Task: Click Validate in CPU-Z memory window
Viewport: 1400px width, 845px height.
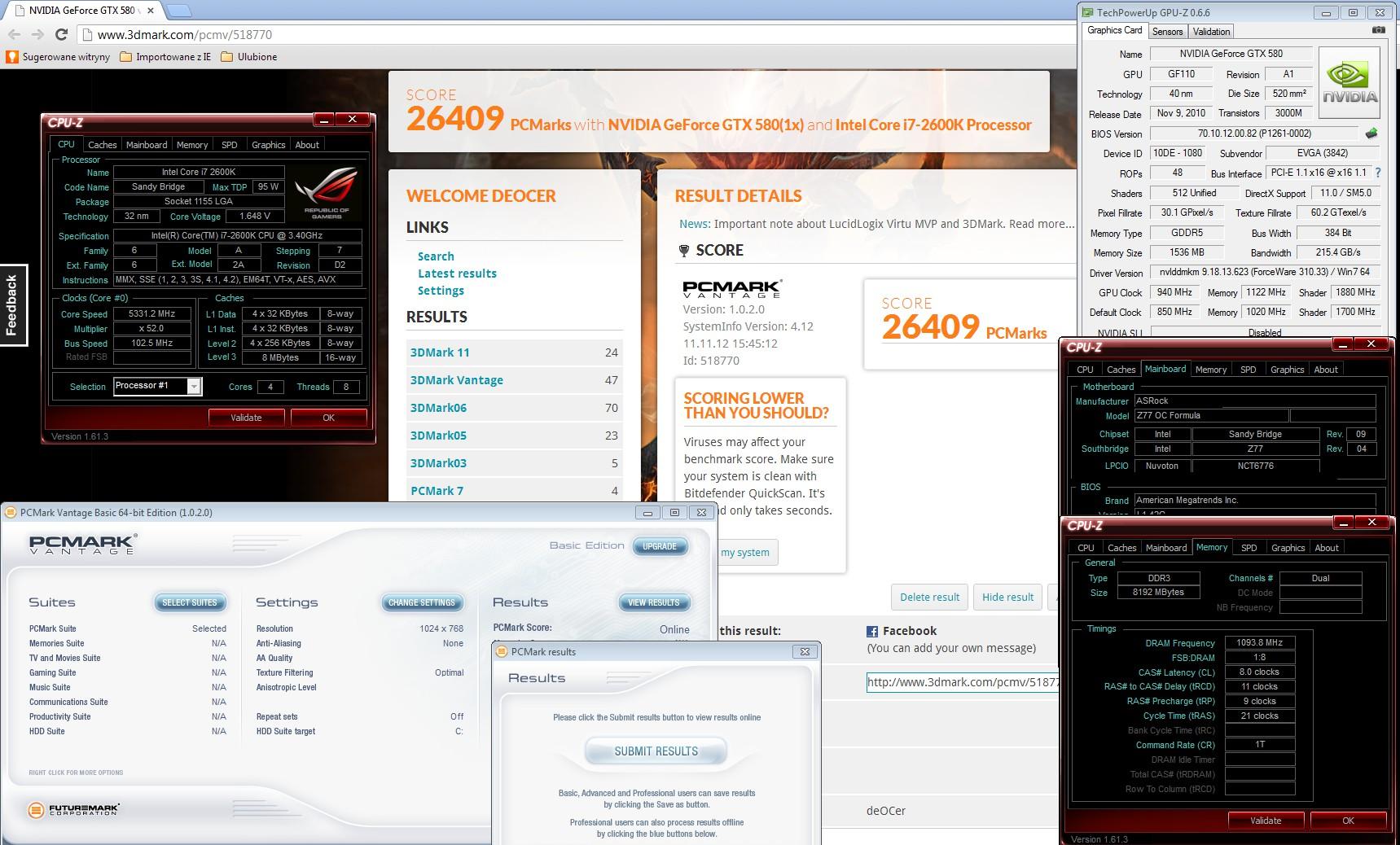Action: [x=1266, y=821]
